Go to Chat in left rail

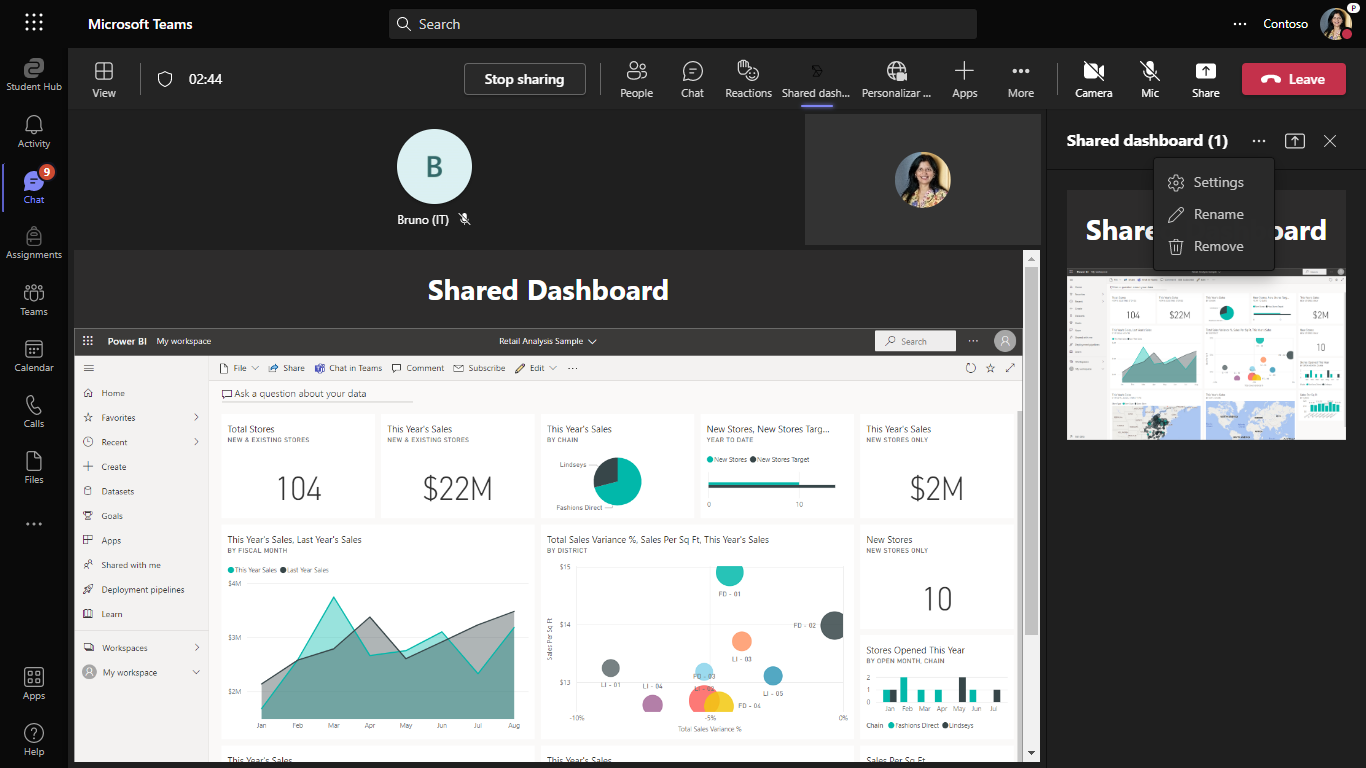(34, 187)
